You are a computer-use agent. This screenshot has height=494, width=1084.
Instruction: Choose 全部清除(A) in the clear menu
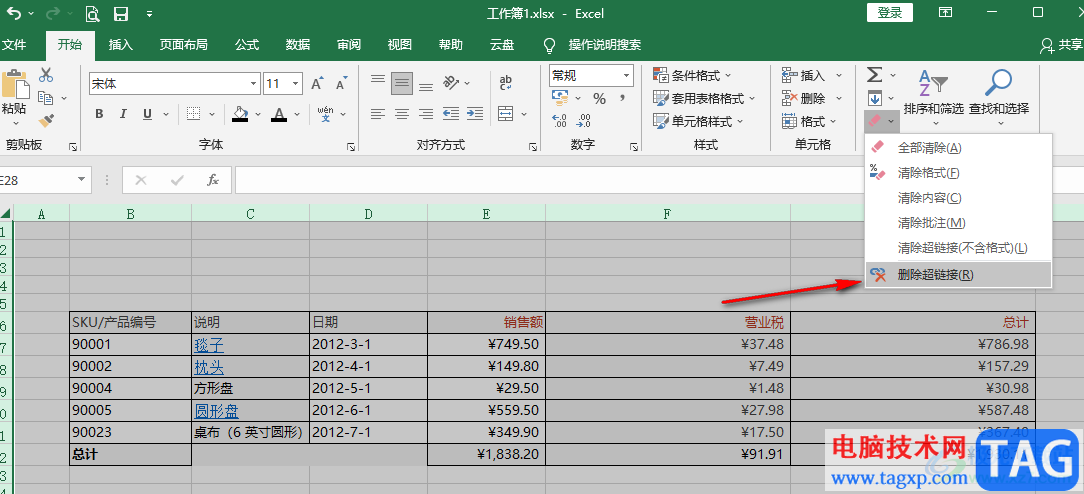click(958, 148)
